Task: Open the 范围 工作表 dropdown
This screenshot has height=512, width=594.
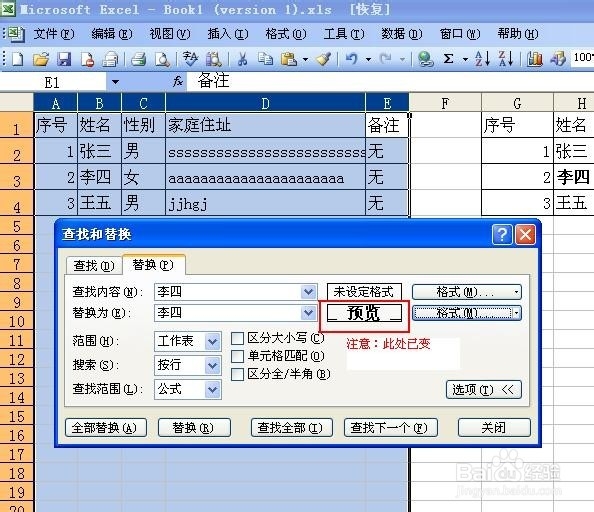Action: click(213, 342)
